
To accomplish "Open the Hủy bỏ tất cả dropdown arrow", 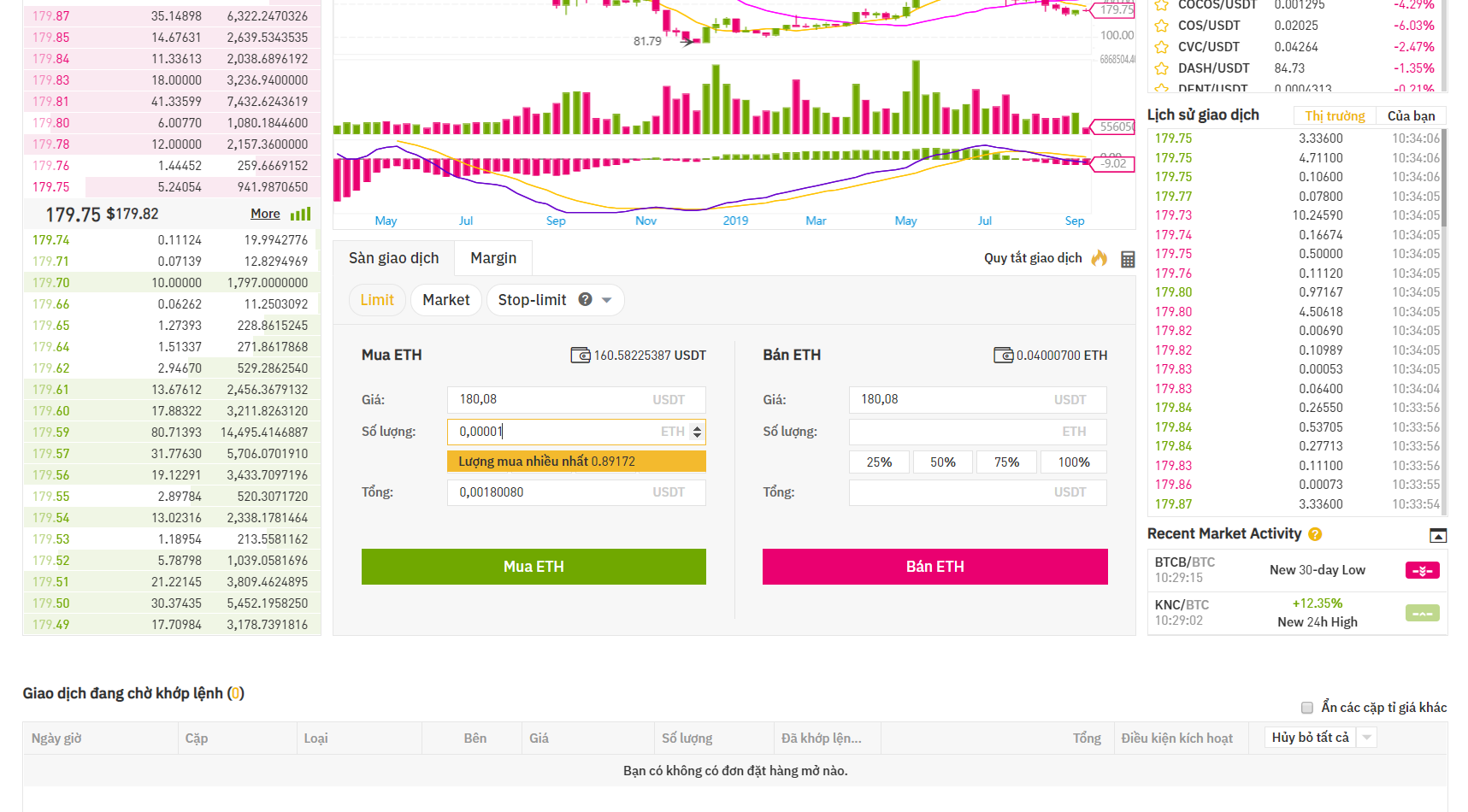I will [x=1366, y=738].
